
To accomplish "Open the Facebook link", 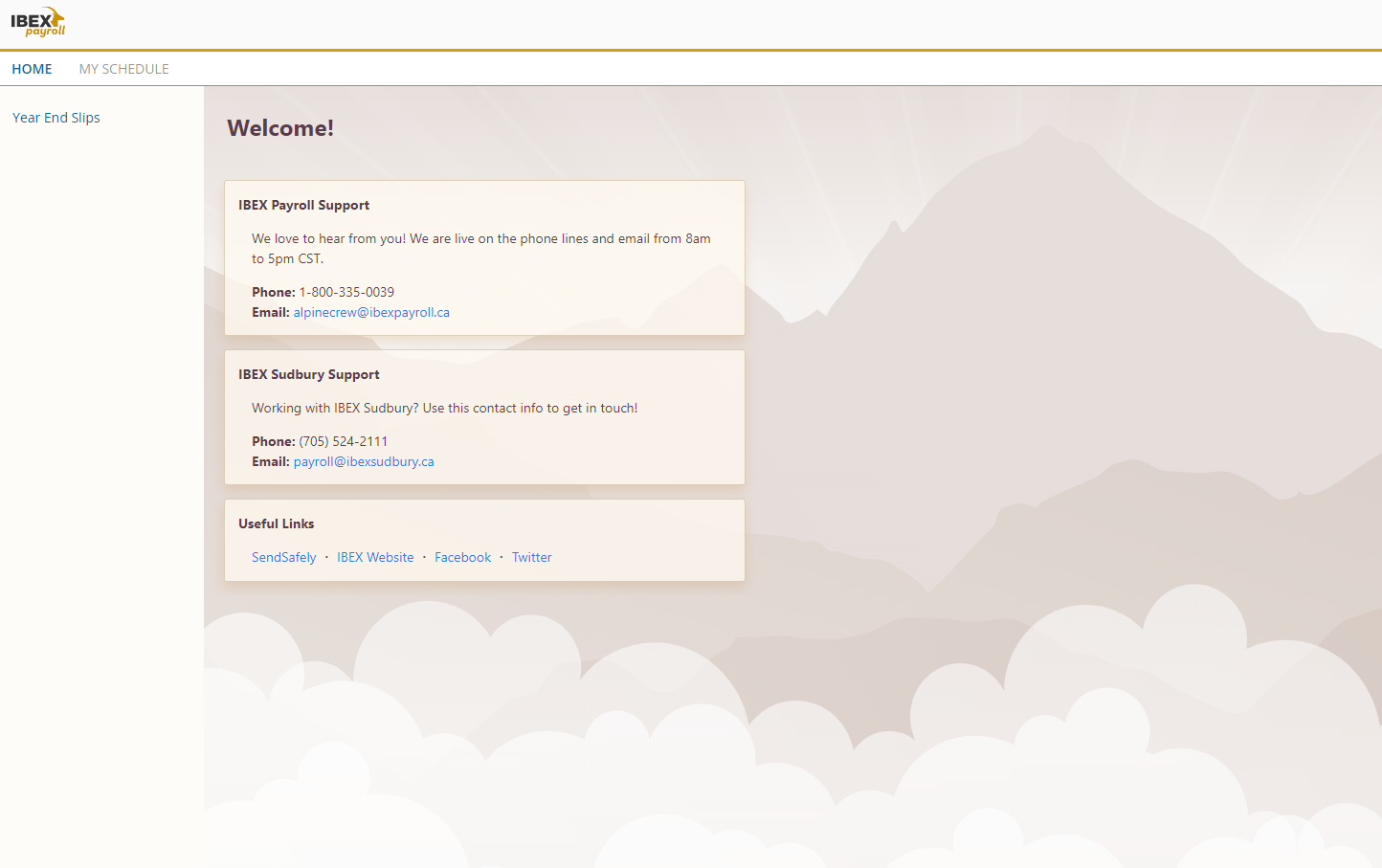I will tap(462, 557).
